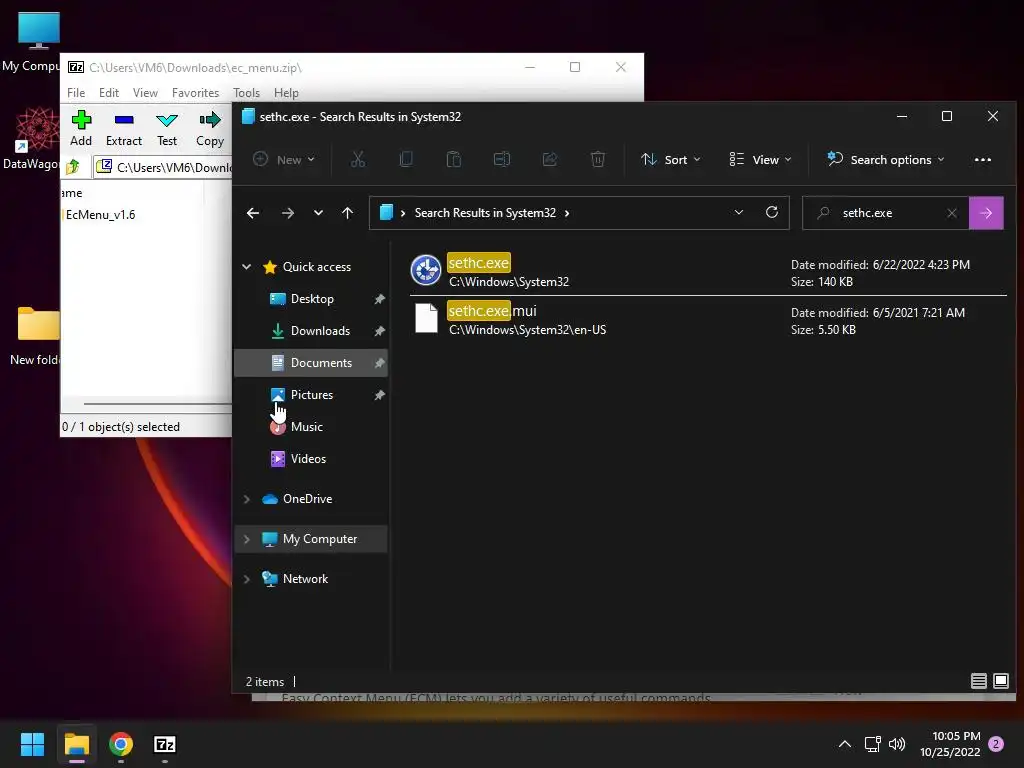Screen dimensions: 1024x768
Task: Open the Edit menu in 7-Zip
Action: tap(108, 93)
